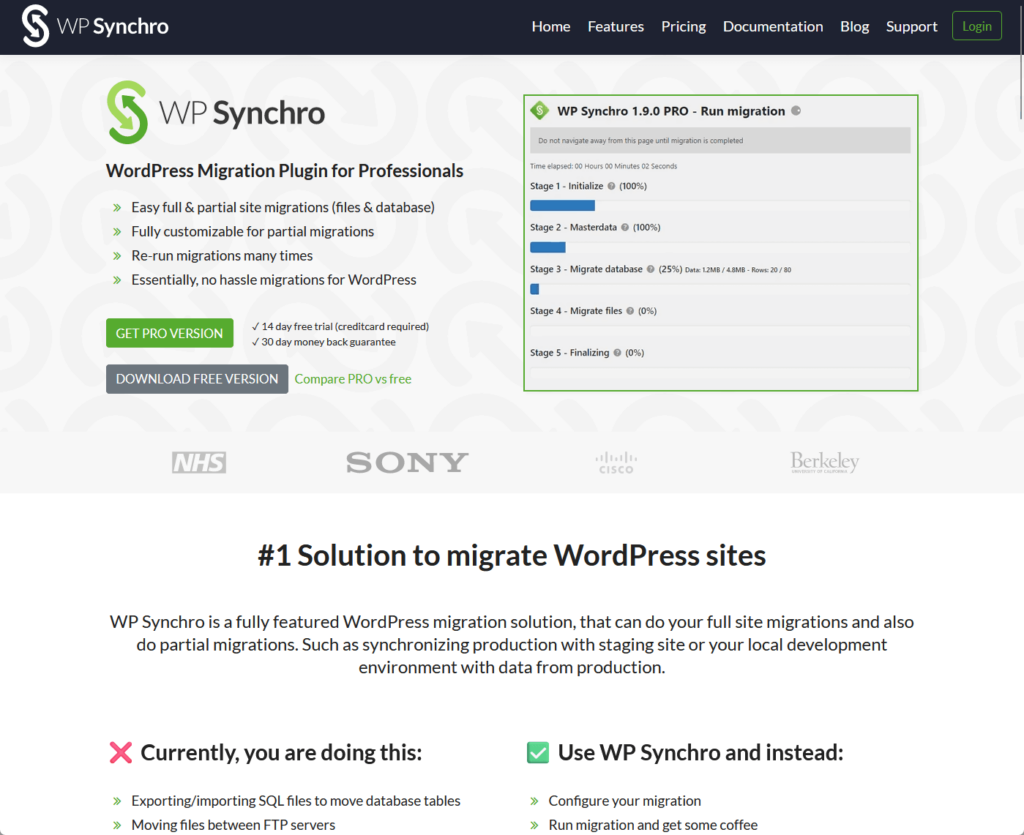This screenshot has height=835, width=1024.
Task: Click the text '14 day free trial (creditcard required)'
Action: point(345,326)
